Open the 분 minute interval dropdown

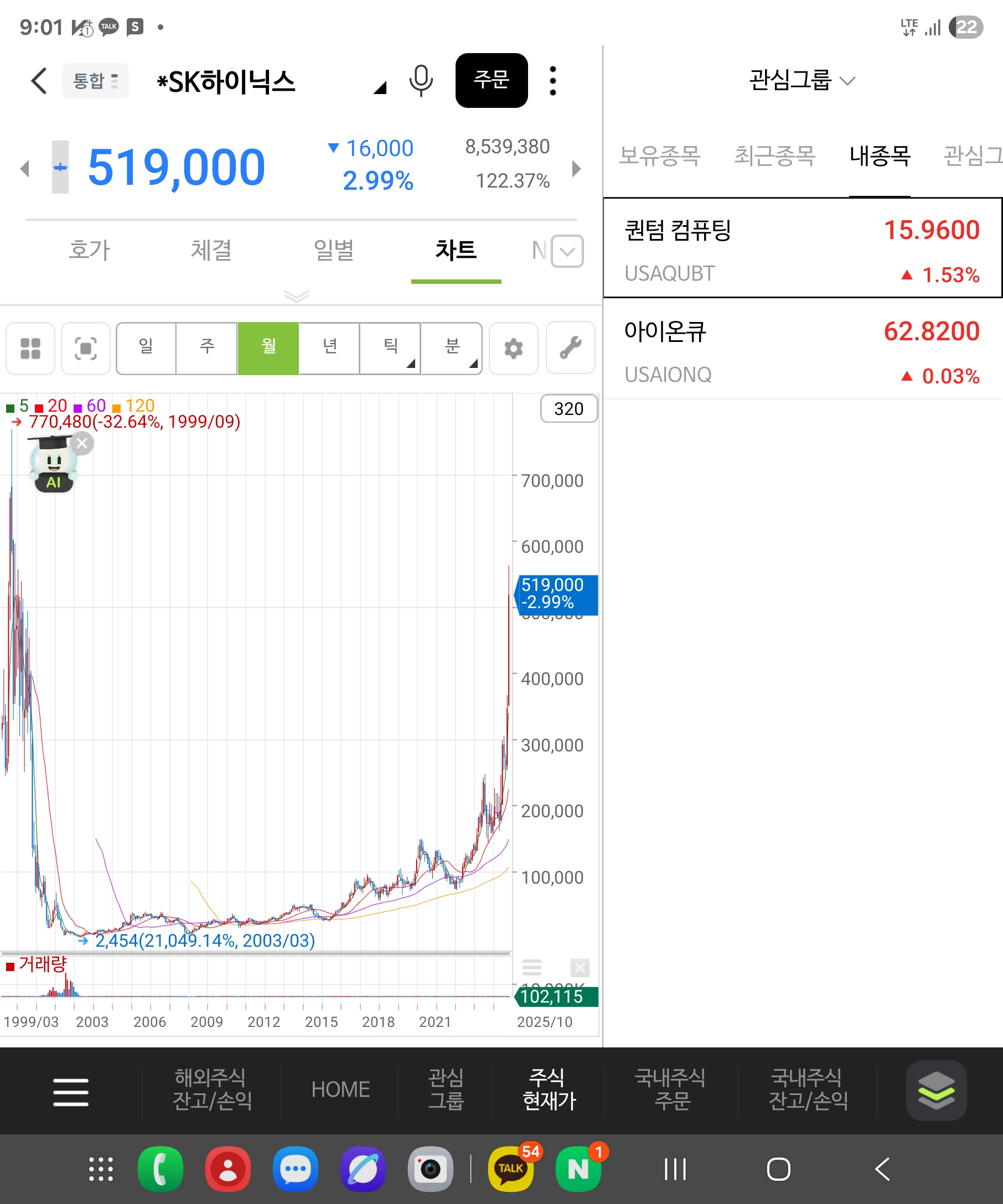pyautogui.click(x=452, y=348)
